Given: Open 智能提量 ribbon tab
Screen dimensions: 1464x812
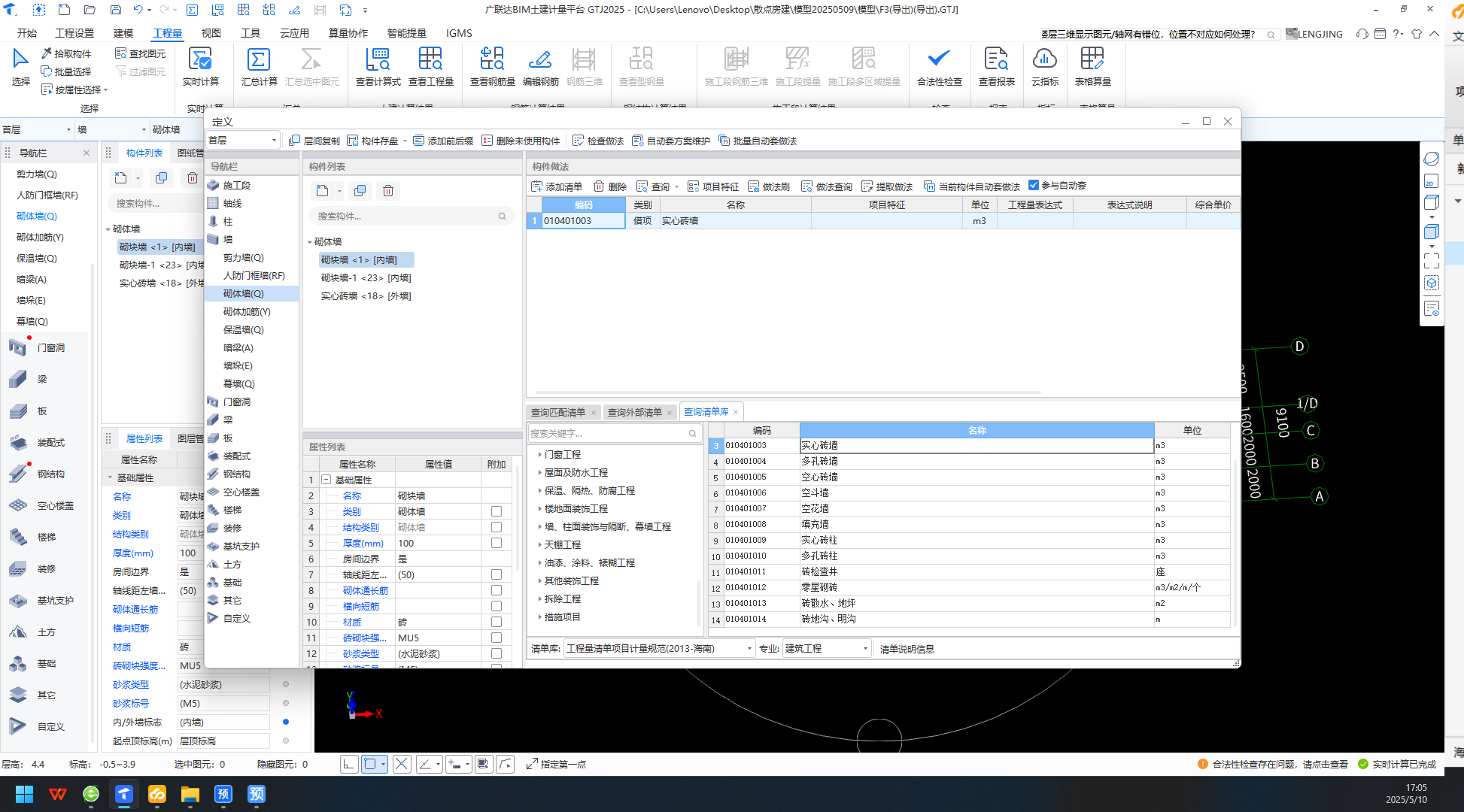Looking at the screenshot, I should pyautogui.click(x=406, y=33).
